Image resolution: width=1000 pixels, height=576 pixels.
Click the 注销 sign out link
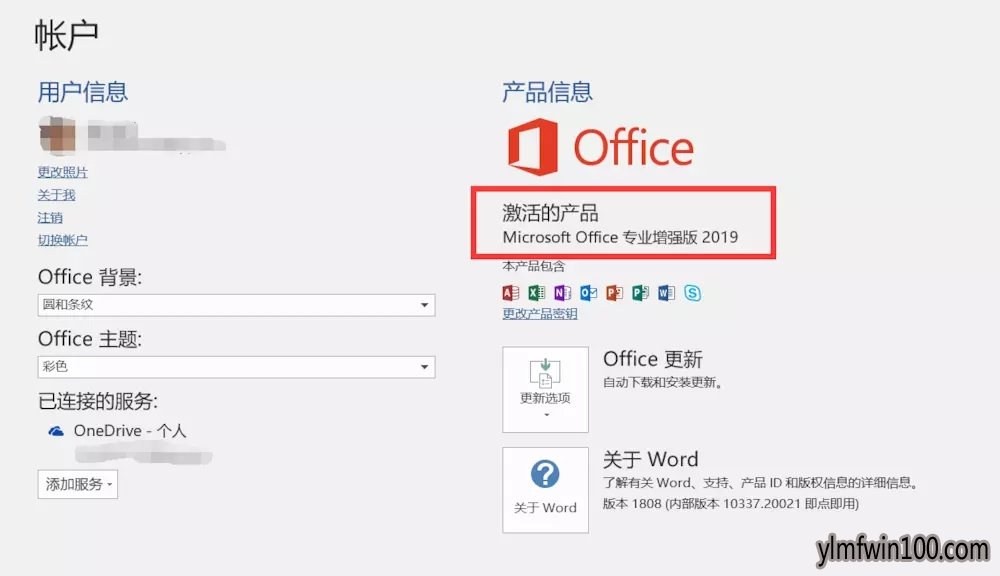[x=50, y=218]
